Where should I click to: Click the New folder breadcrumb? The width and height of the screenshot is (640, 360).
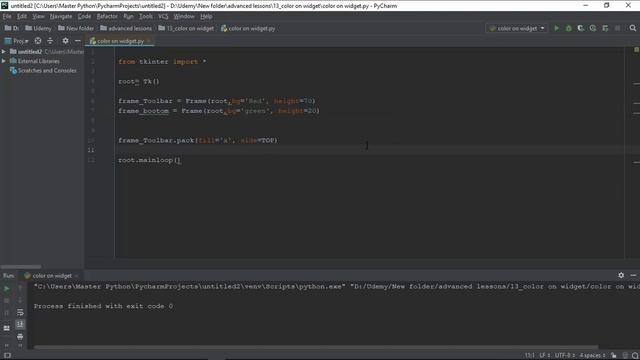tap(76, 28)
